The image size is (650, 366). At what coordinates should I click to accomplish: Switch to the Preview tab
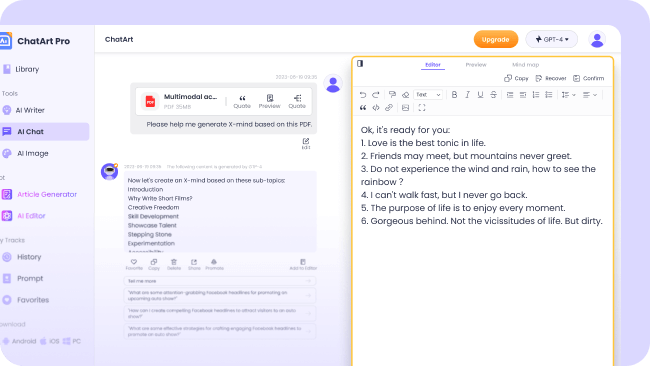(x=476, y=65)
